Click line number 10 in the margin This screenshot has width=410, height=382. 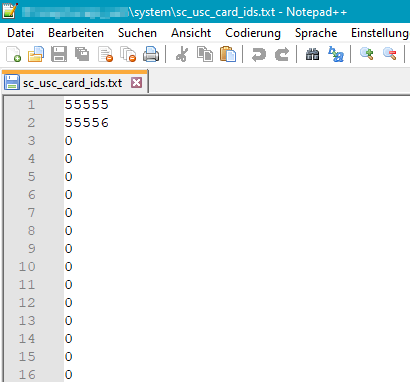click(27, 267)
